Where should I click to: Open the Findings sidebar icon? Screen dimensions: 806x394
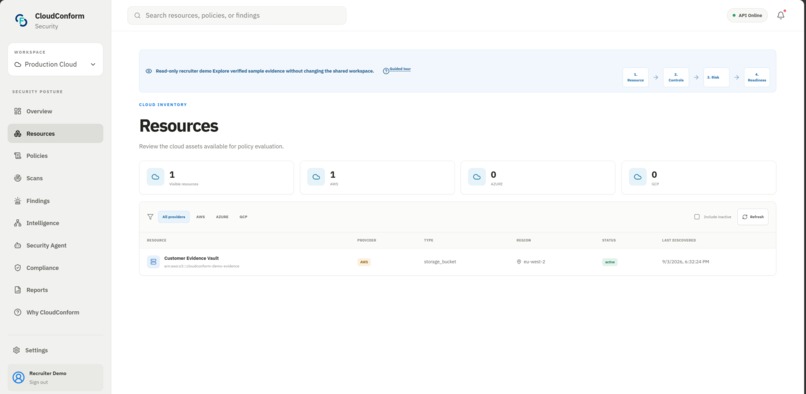[x=17, y=201]
